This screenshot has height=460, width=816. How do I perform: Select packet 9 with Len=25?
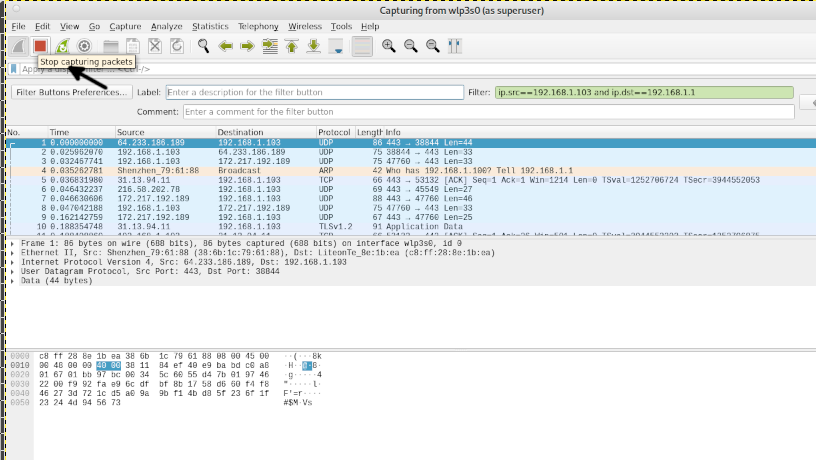pos(411,218)
